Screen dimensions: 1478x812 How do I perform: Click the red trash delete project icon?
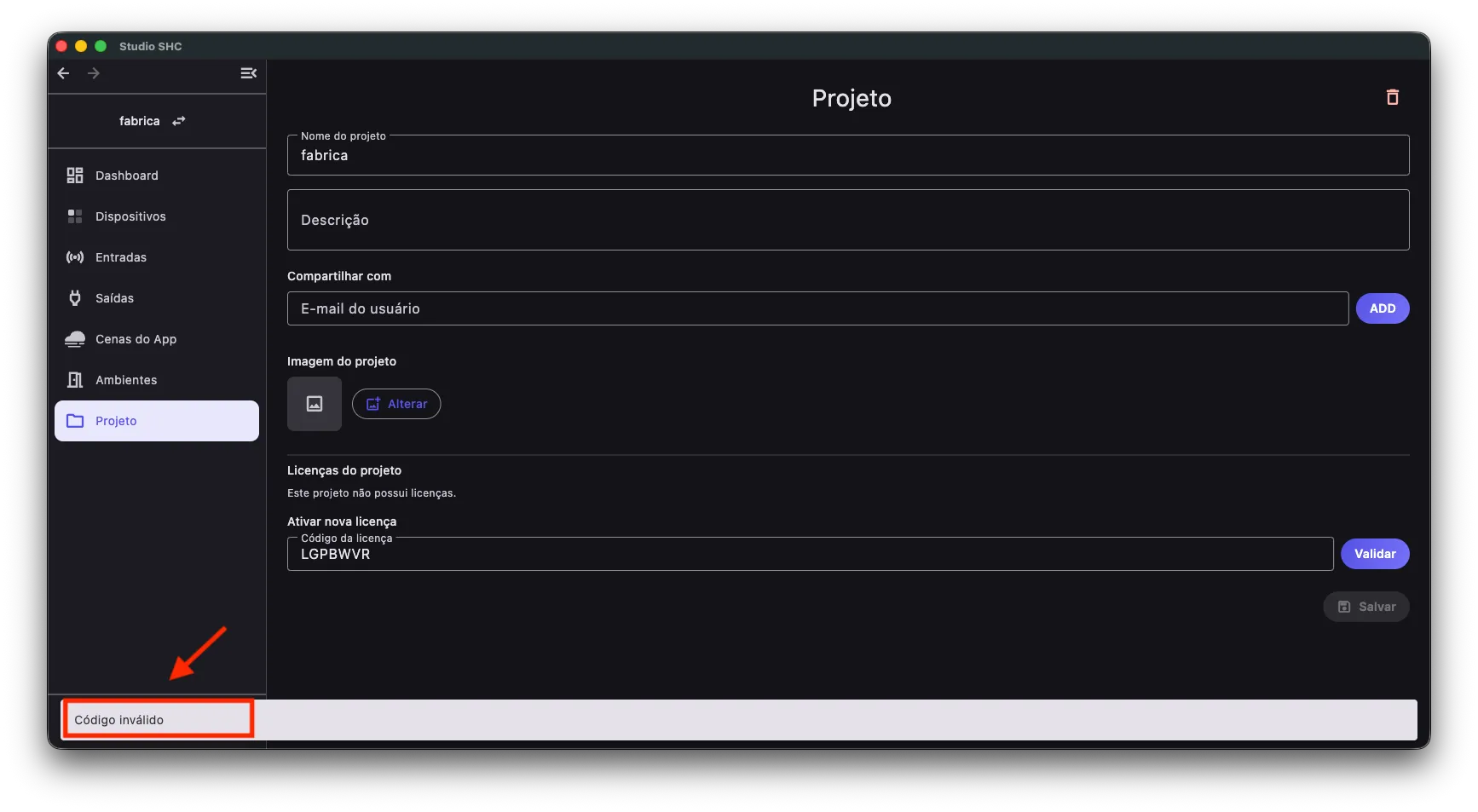[x=1392, y=97]
